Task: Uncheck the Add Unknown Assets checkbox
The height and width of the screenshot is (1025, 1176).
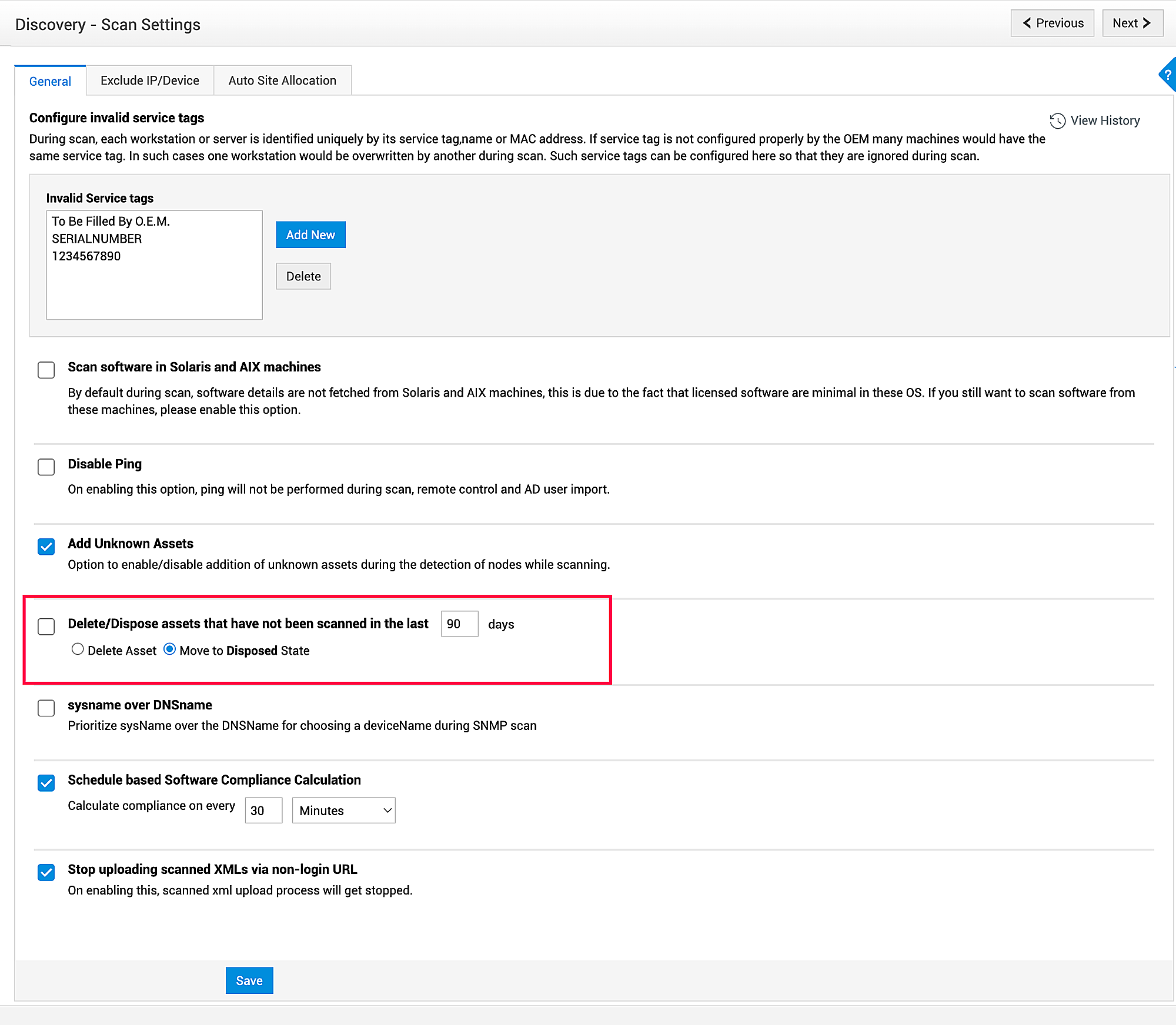Action: pyautogui.click(x=46, y=547)
